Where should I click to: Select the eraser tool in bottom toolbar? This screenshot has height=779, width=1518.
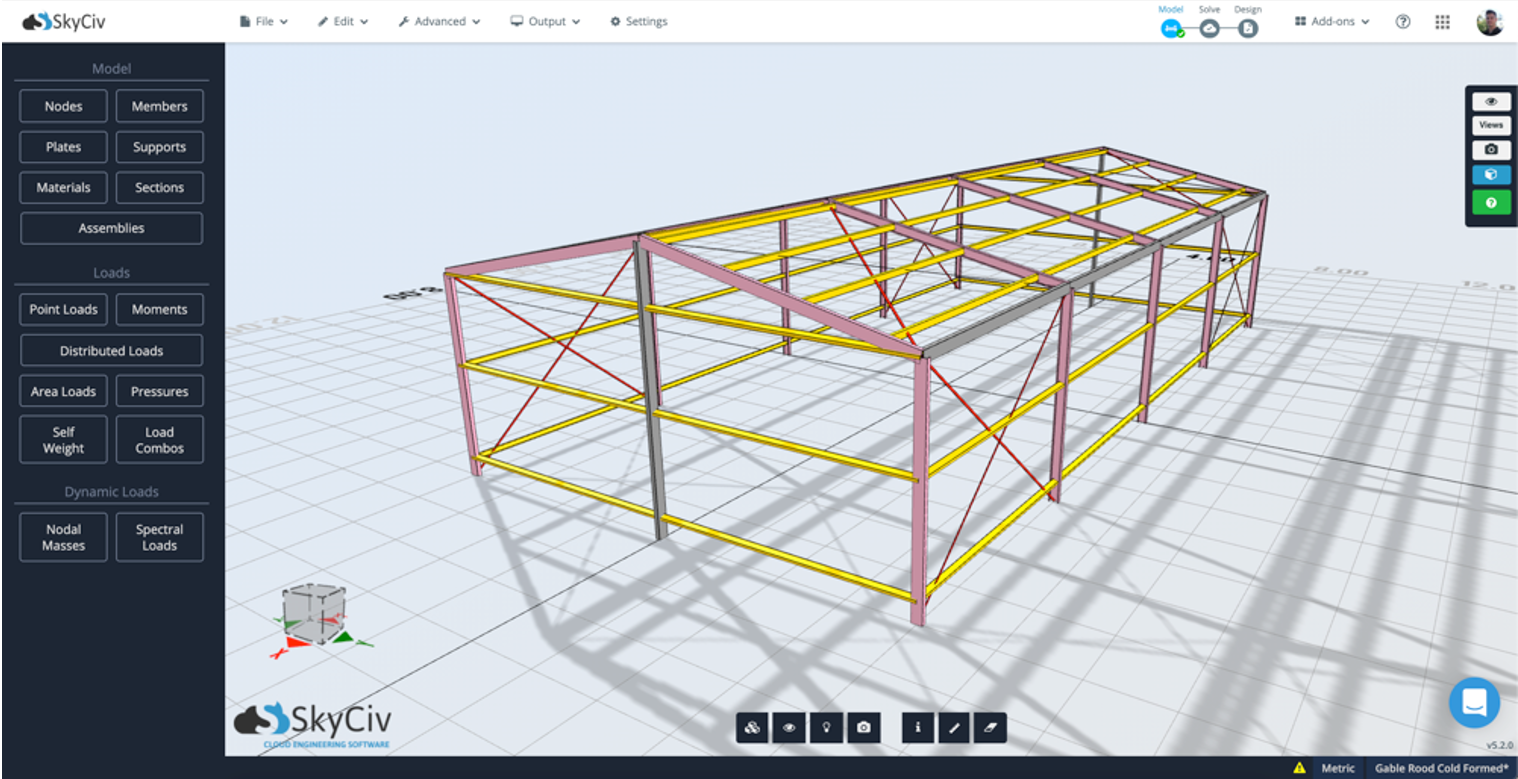[x=990, y=727]
